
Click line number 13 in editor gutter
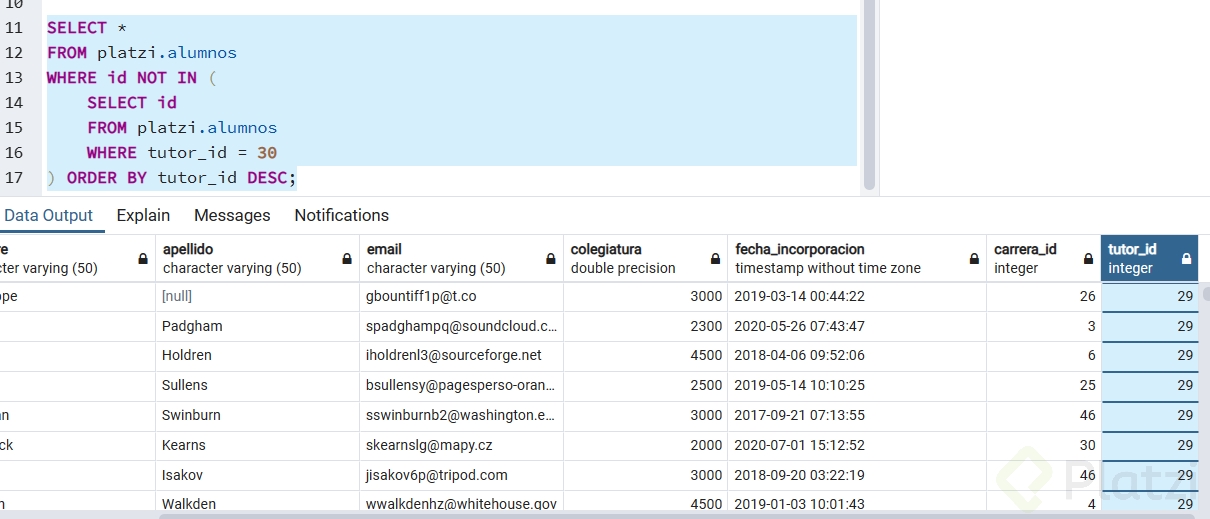point(14,77)
